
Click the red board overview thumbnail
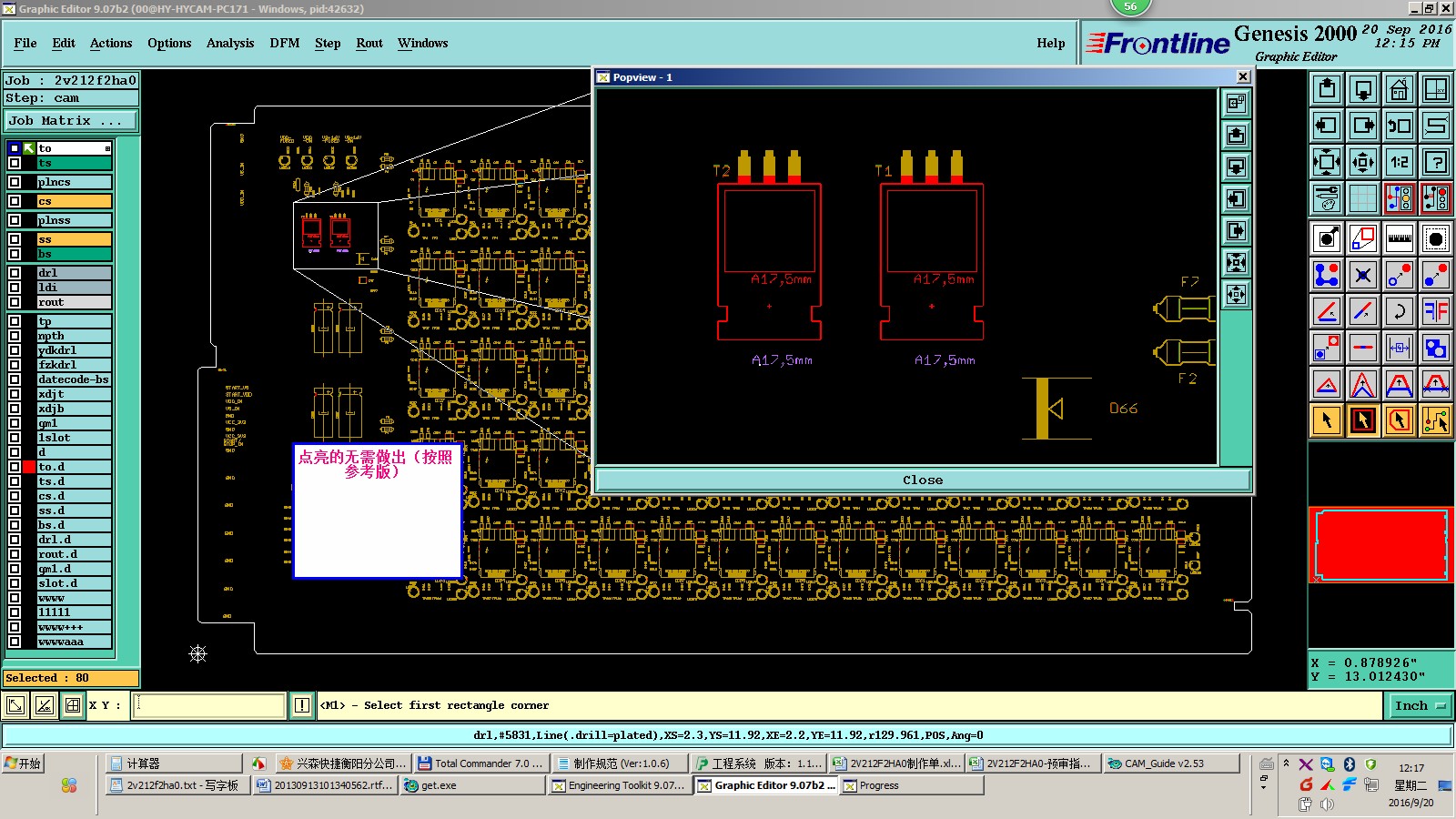[x=1380, y=544]
